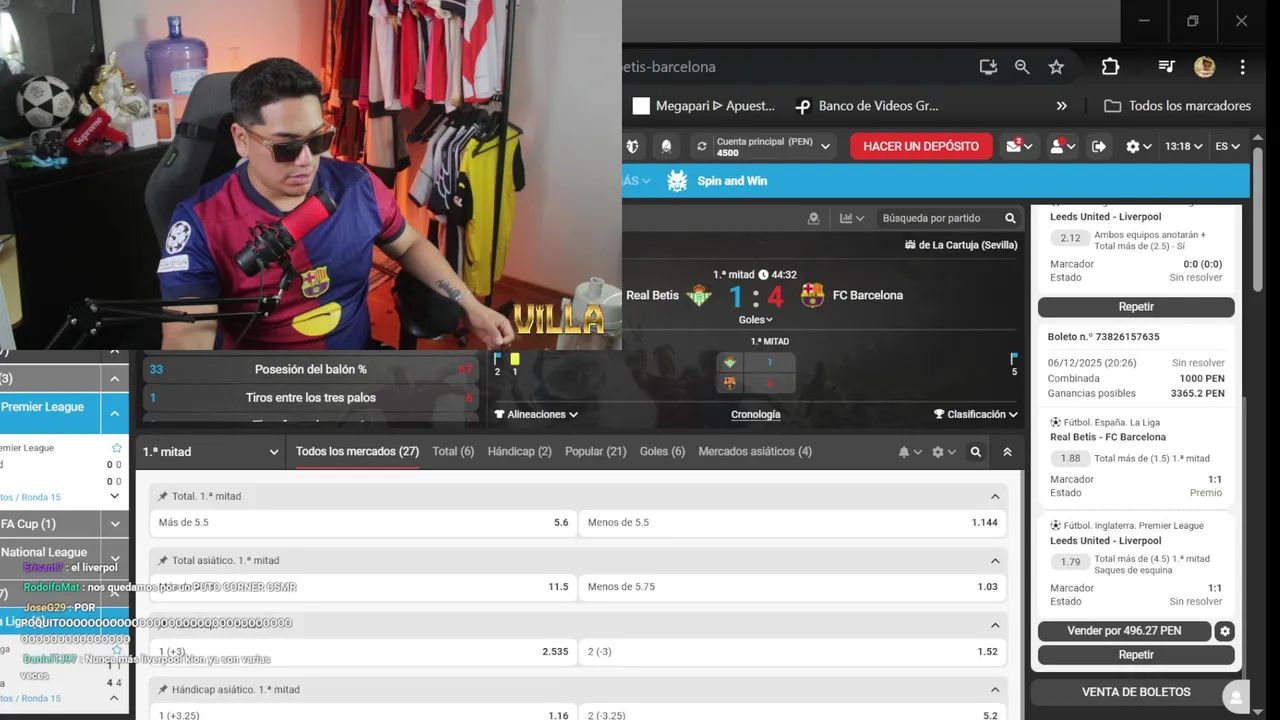Bookmark this page with the star icon
The image size is (1280, 720).
coord(1056,67)
